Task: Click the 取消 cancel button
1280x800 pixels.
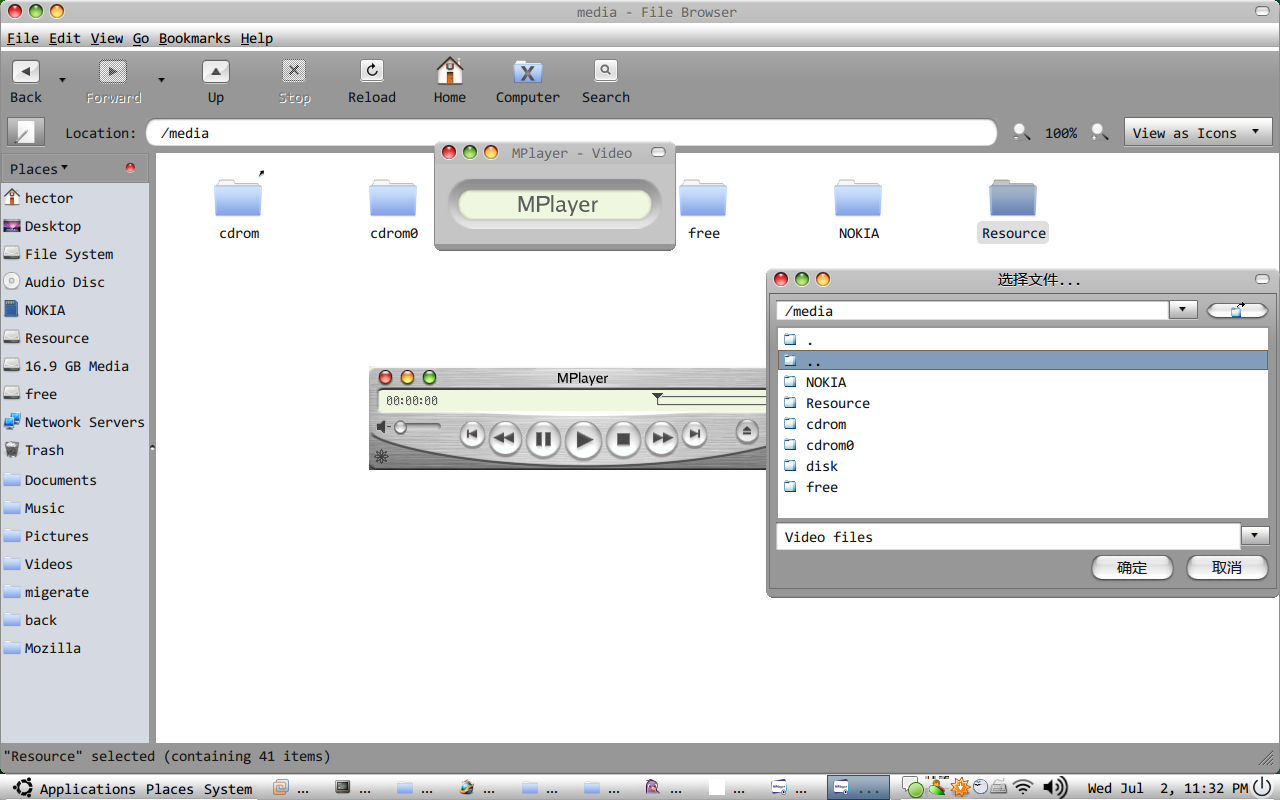Action: click(x=1227, y=567)
